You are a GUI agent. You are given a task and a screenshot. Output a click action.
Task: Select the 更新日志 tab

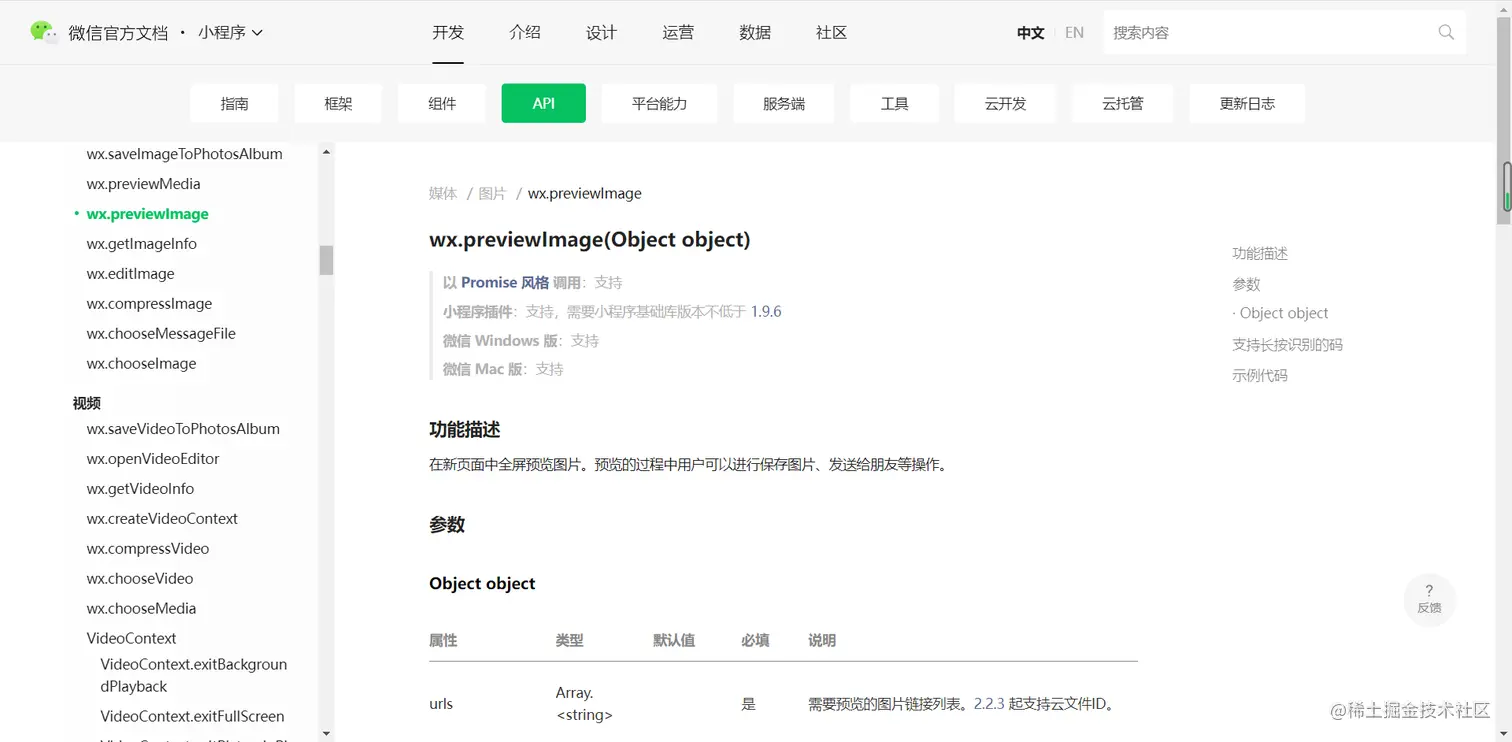tap(1247, 103)
